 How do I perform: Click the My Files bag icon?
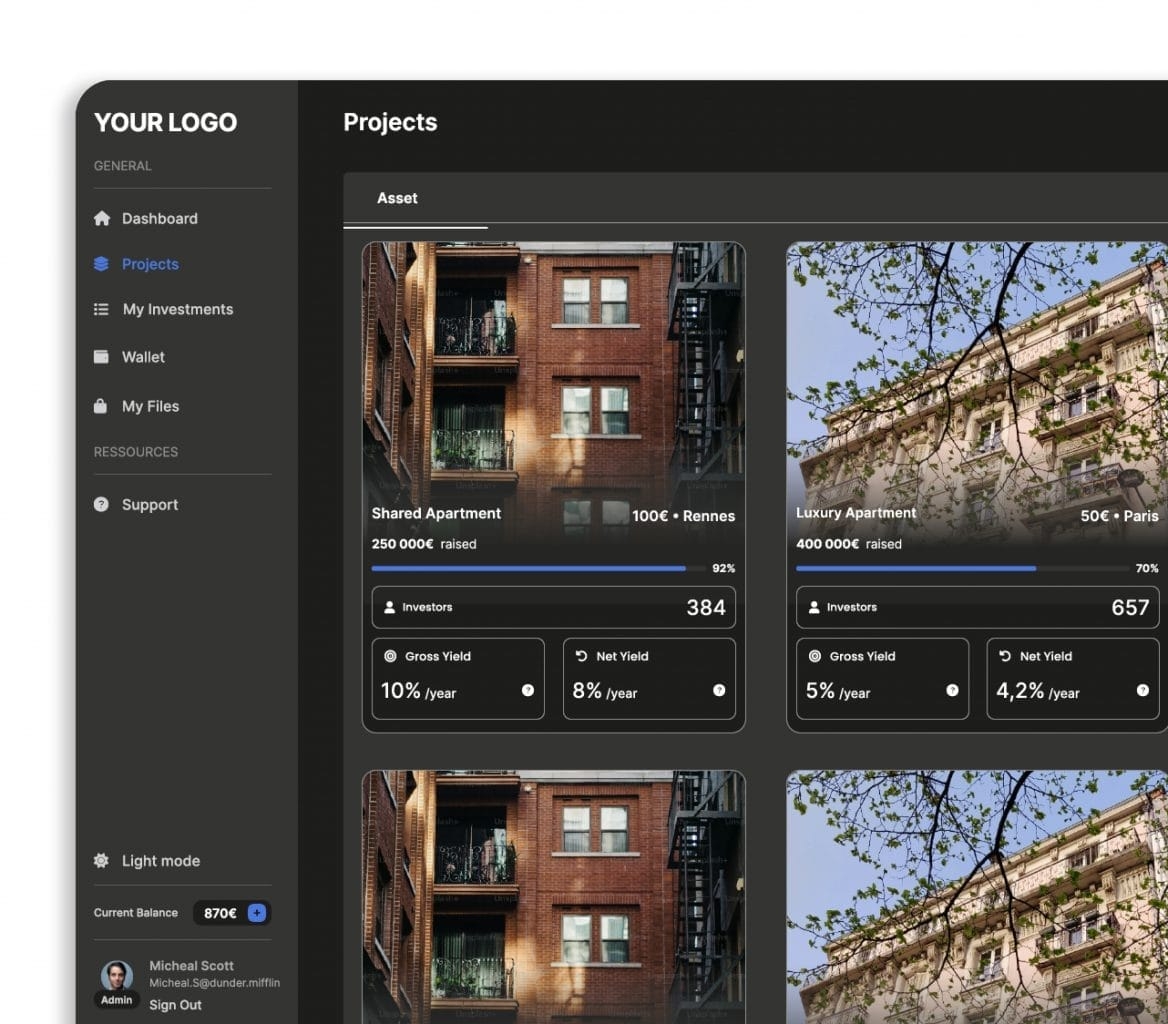101,406
